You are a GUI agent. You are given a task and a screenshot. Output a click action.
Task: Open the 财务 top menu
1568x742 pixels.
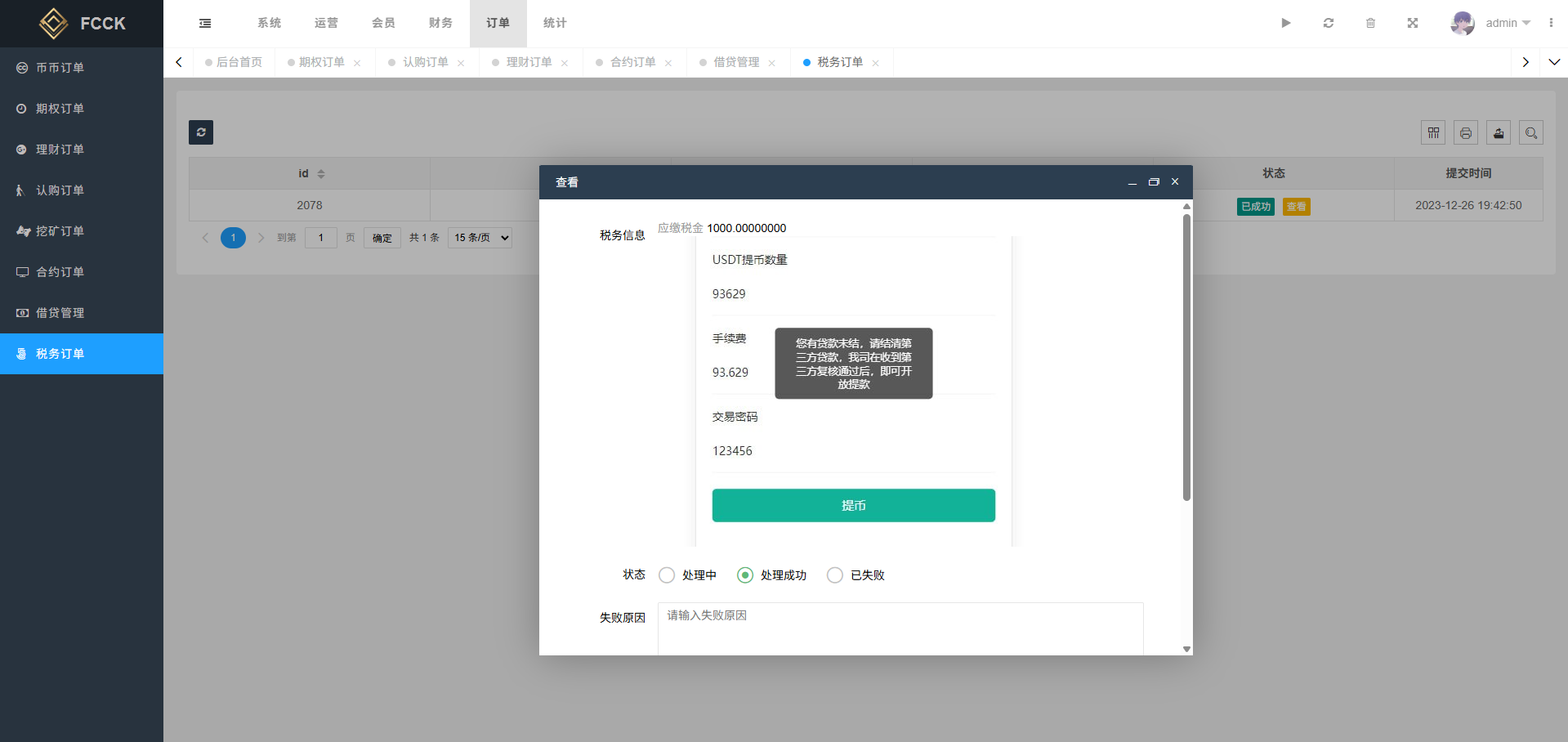pos(440,23)
